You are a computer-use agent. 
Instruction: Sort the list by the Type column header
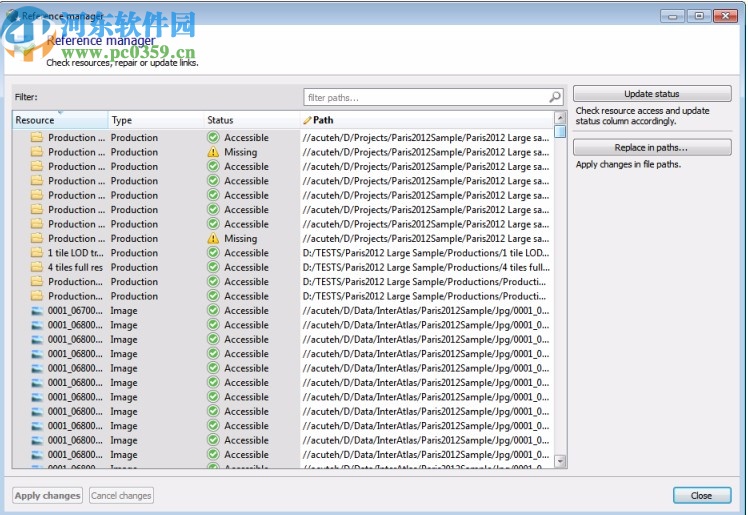pyautogui.click(x=156, y=120)
